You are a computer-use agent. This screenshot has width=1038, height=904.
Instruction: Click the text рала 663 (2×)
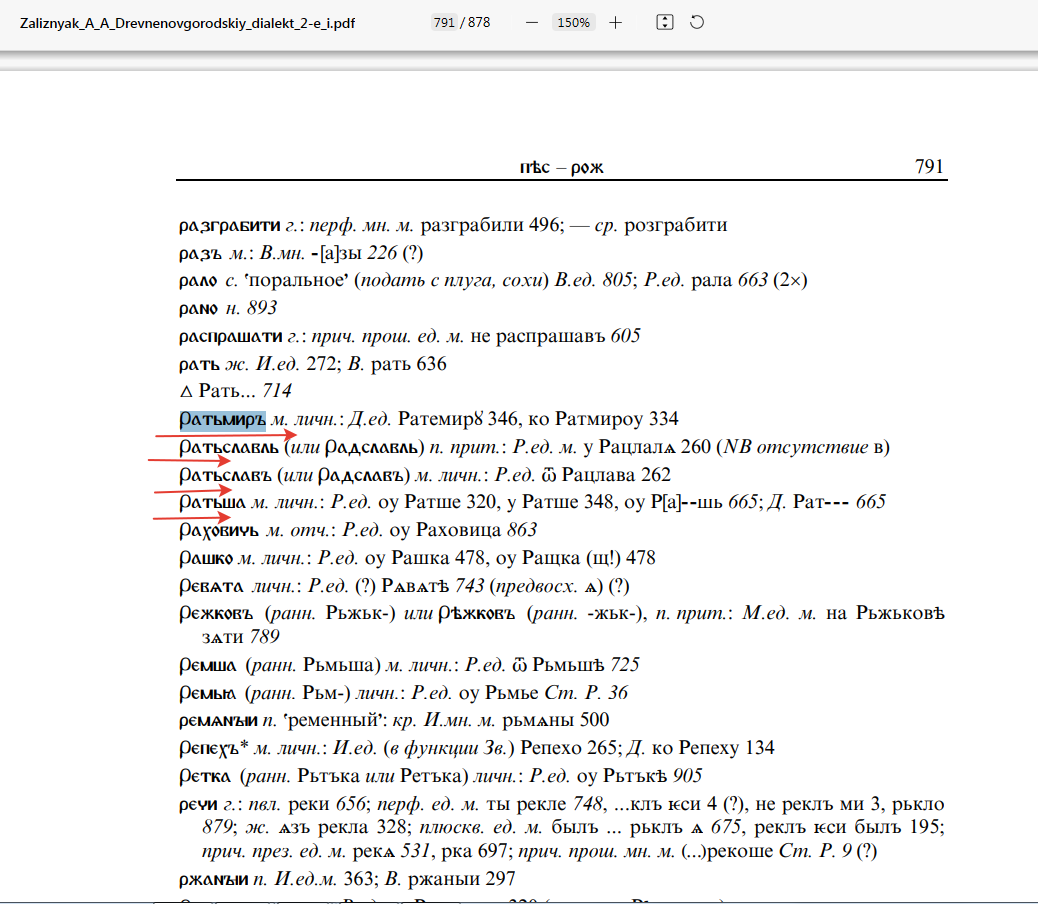tap(749, 281)
